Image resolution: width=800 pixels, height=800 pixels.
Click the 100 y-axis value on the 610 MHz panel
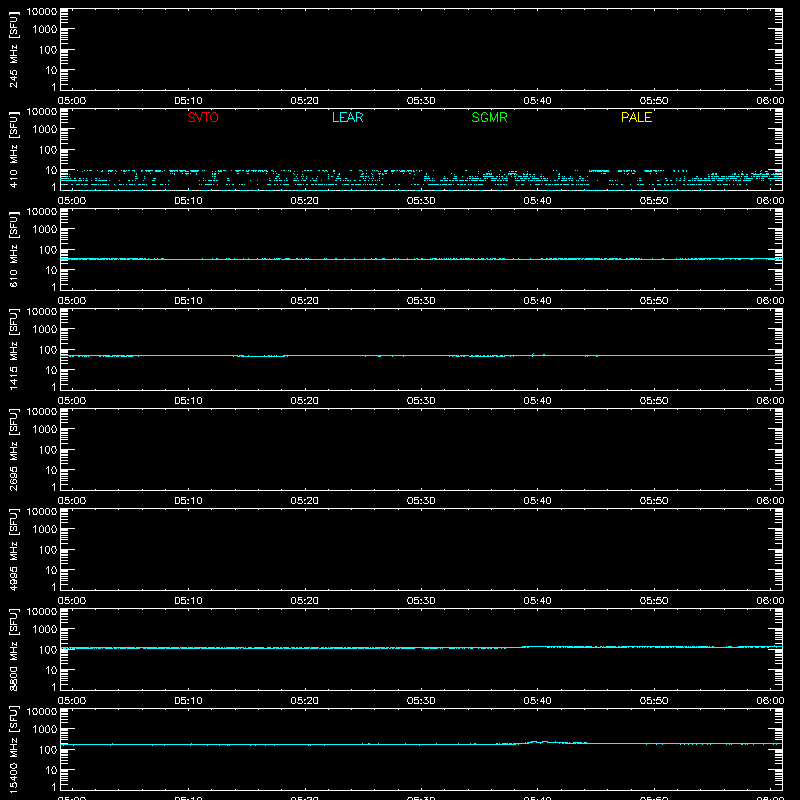48,250
